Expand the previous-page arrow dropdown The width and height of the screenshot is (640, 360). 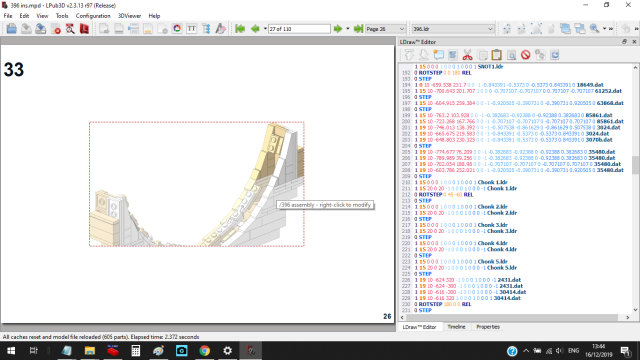click(265, 29)
